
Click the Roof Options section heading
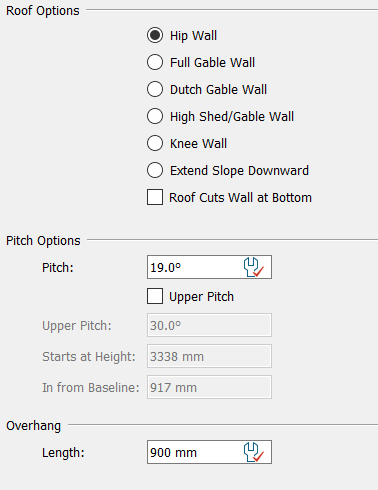pos(43,11)
